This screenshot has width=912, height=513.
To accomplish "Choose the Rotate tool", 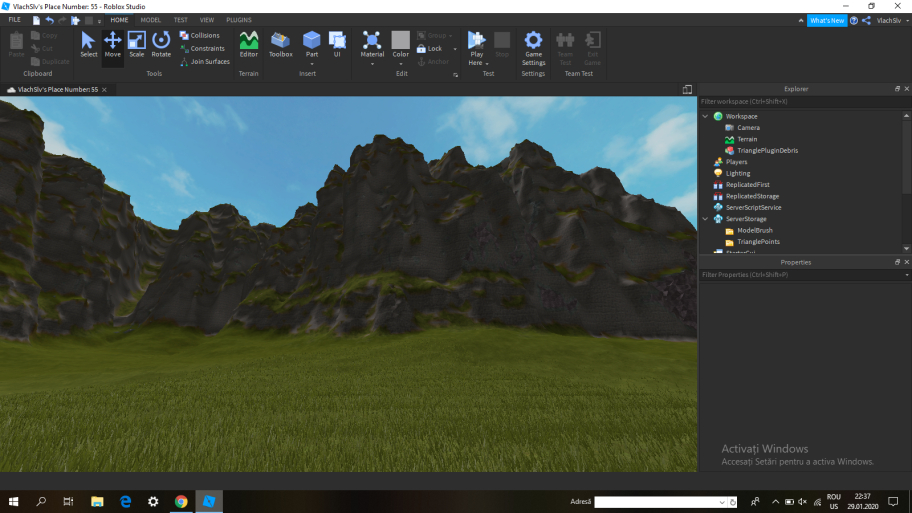I will point(161,42).
